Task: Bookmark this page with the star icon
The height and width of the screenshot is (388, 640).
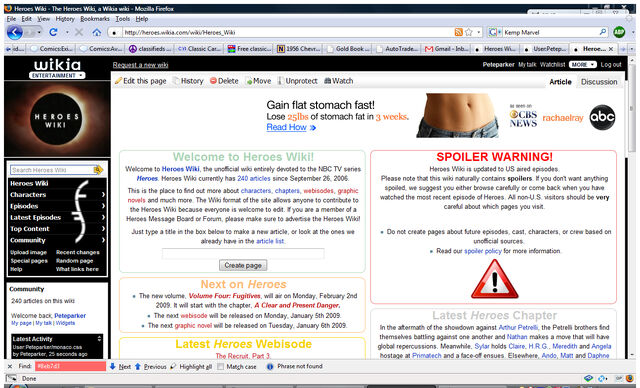Action: pyautogui.click(x=469, y=32)
